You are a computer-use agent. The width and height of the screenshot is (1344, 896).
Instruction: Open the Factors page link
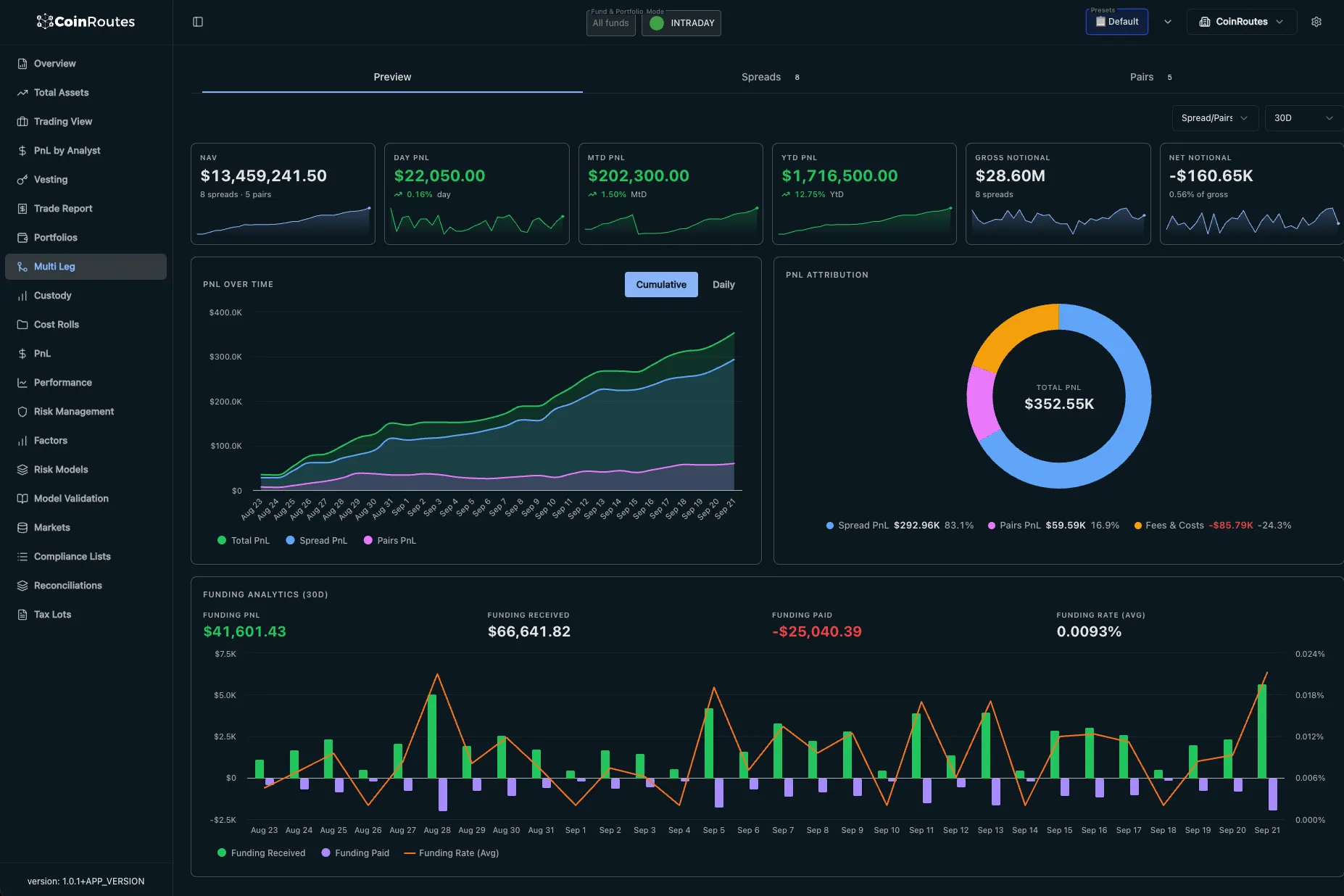click(51, 441)
